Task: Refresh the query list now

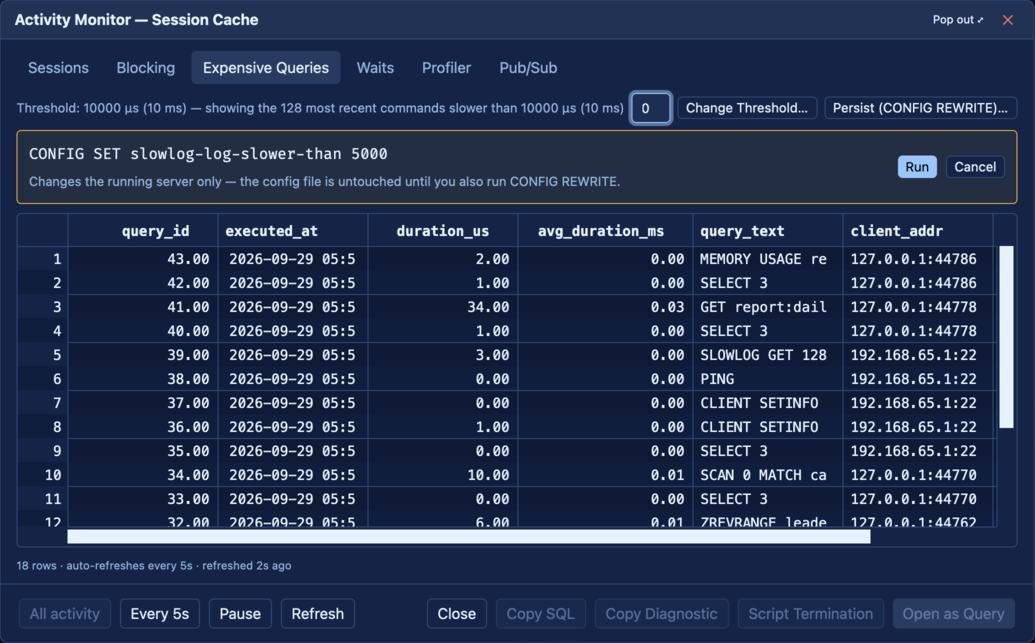Action: (317, 614)
